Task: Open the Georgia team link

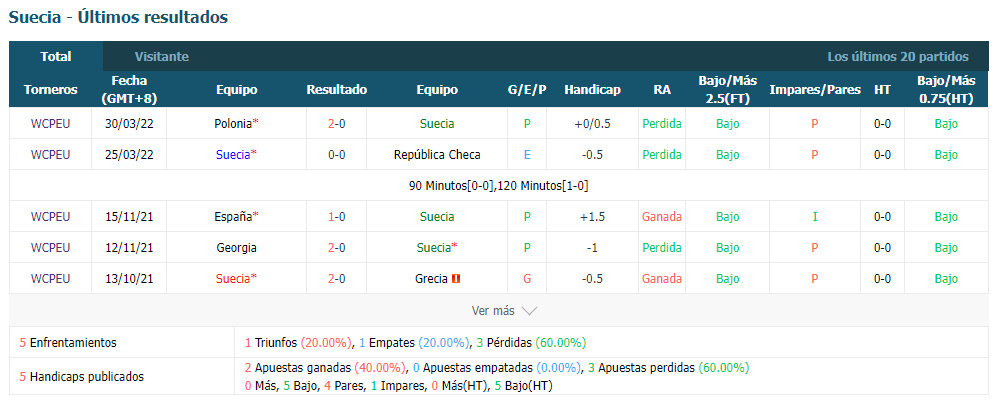Action: 237,247
